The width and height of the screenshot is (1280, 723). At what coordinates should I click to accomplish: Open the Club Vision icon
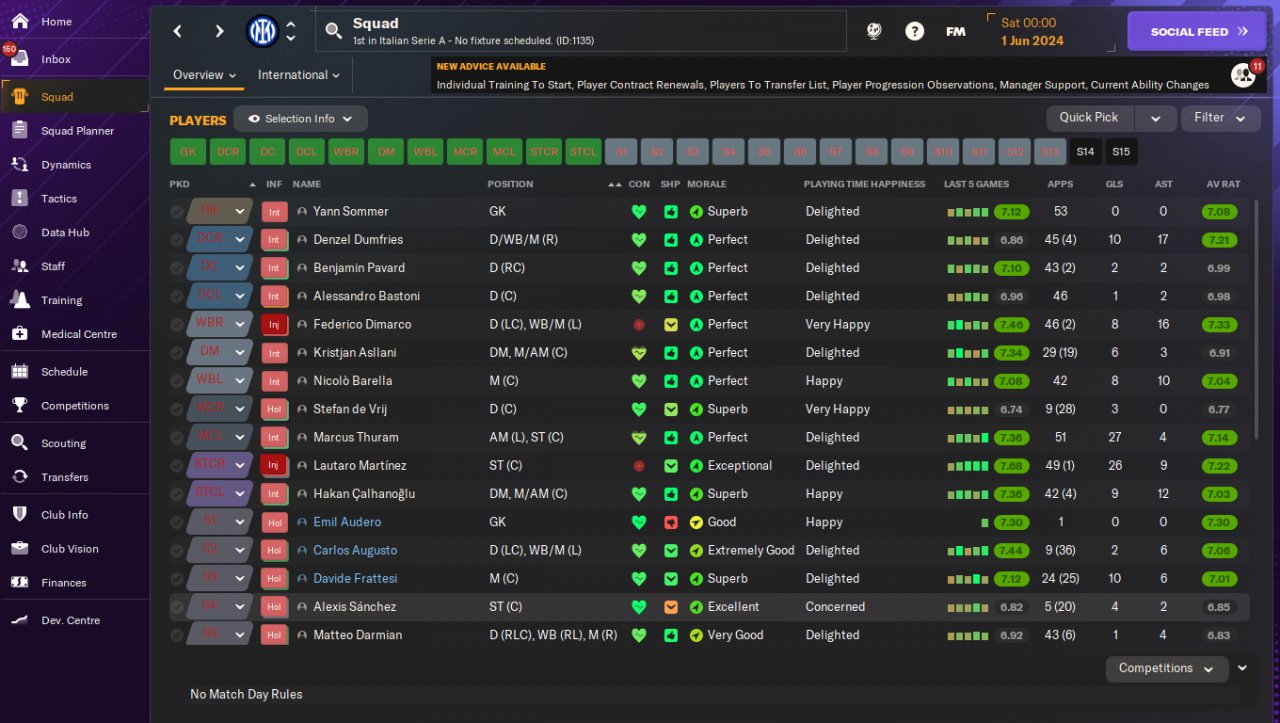point(20,549)
